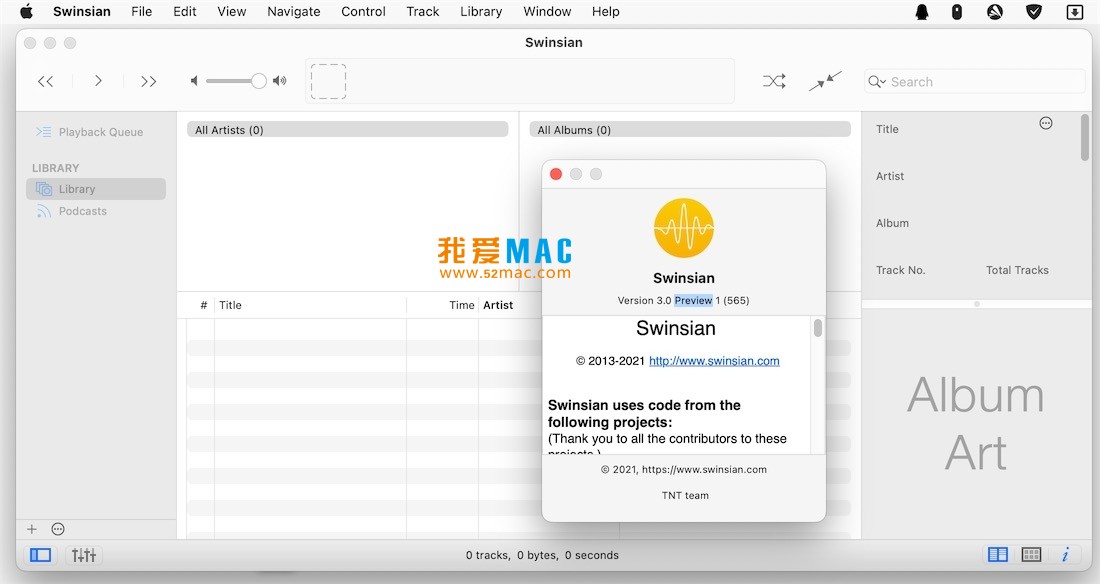Open sidebar actions ellipsis menu

(58, 529)
